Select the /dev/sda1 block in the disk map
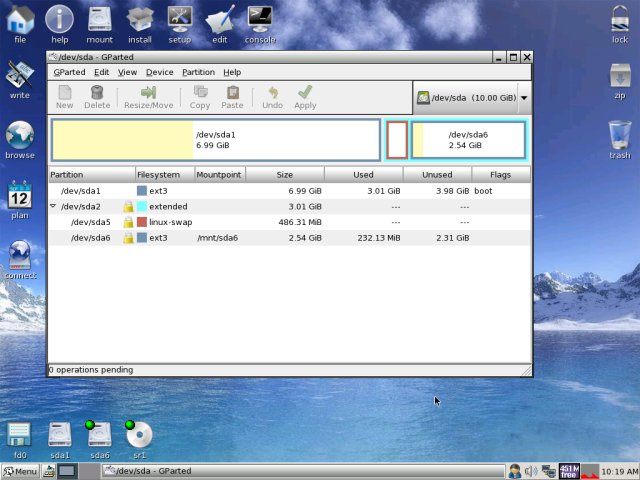 tap(215, 140)
